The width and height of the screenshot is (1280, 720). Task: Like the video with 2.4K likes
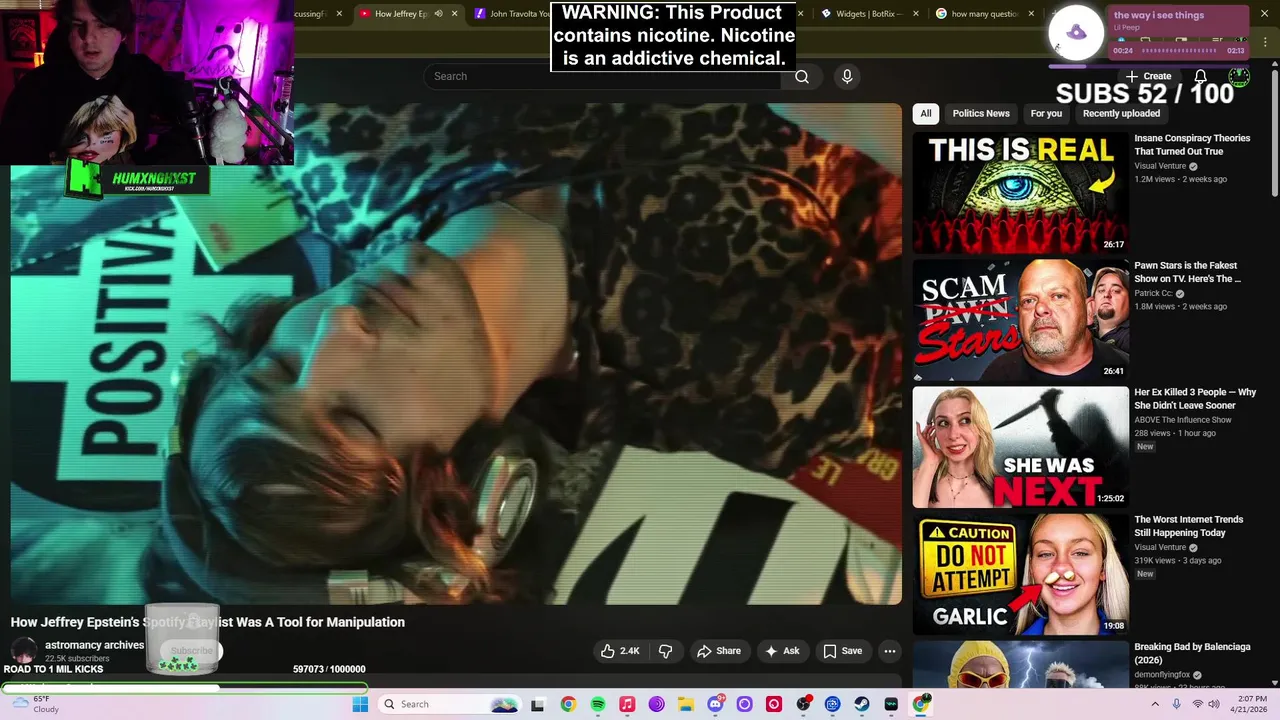coord(620,651)
